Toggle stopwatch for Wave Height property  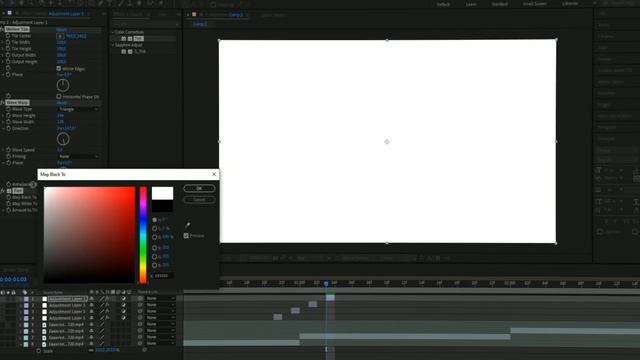coord(8,116)
